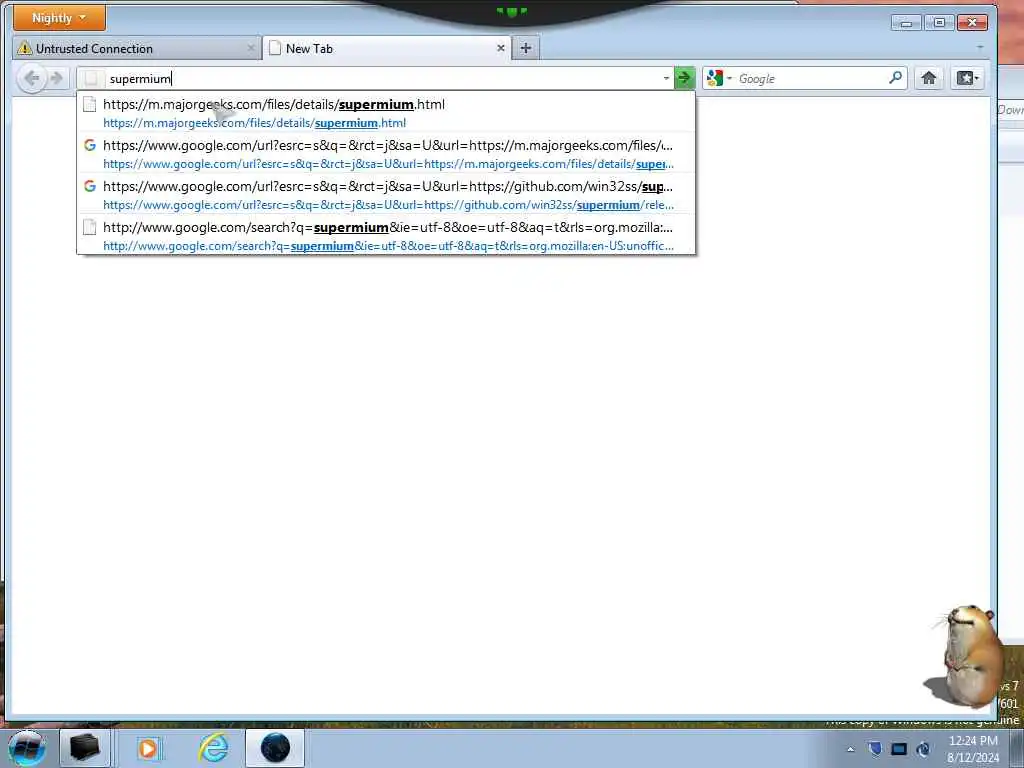Click the magnifier search icon
The width and height of the screenshot is (1024, 768).
(x=895, y=78)
